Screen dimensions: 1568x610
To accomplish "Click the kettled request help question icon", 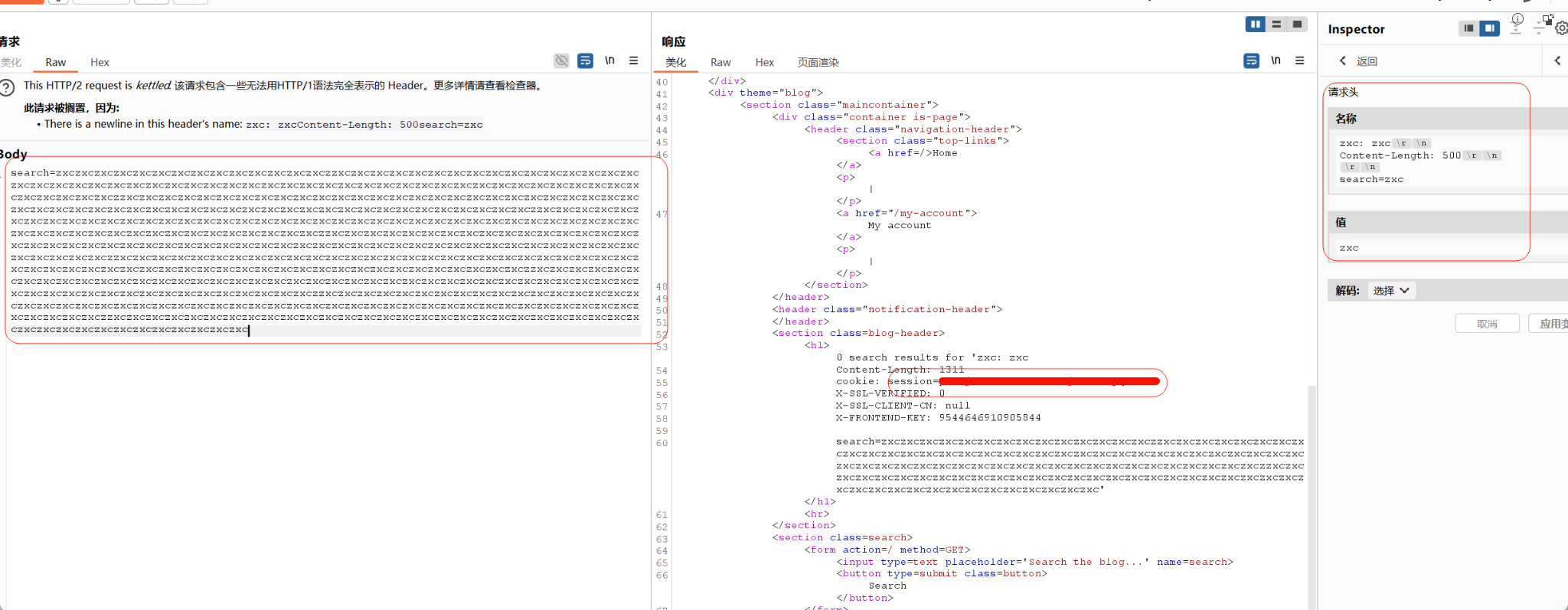I will click(x=7, y=88).
